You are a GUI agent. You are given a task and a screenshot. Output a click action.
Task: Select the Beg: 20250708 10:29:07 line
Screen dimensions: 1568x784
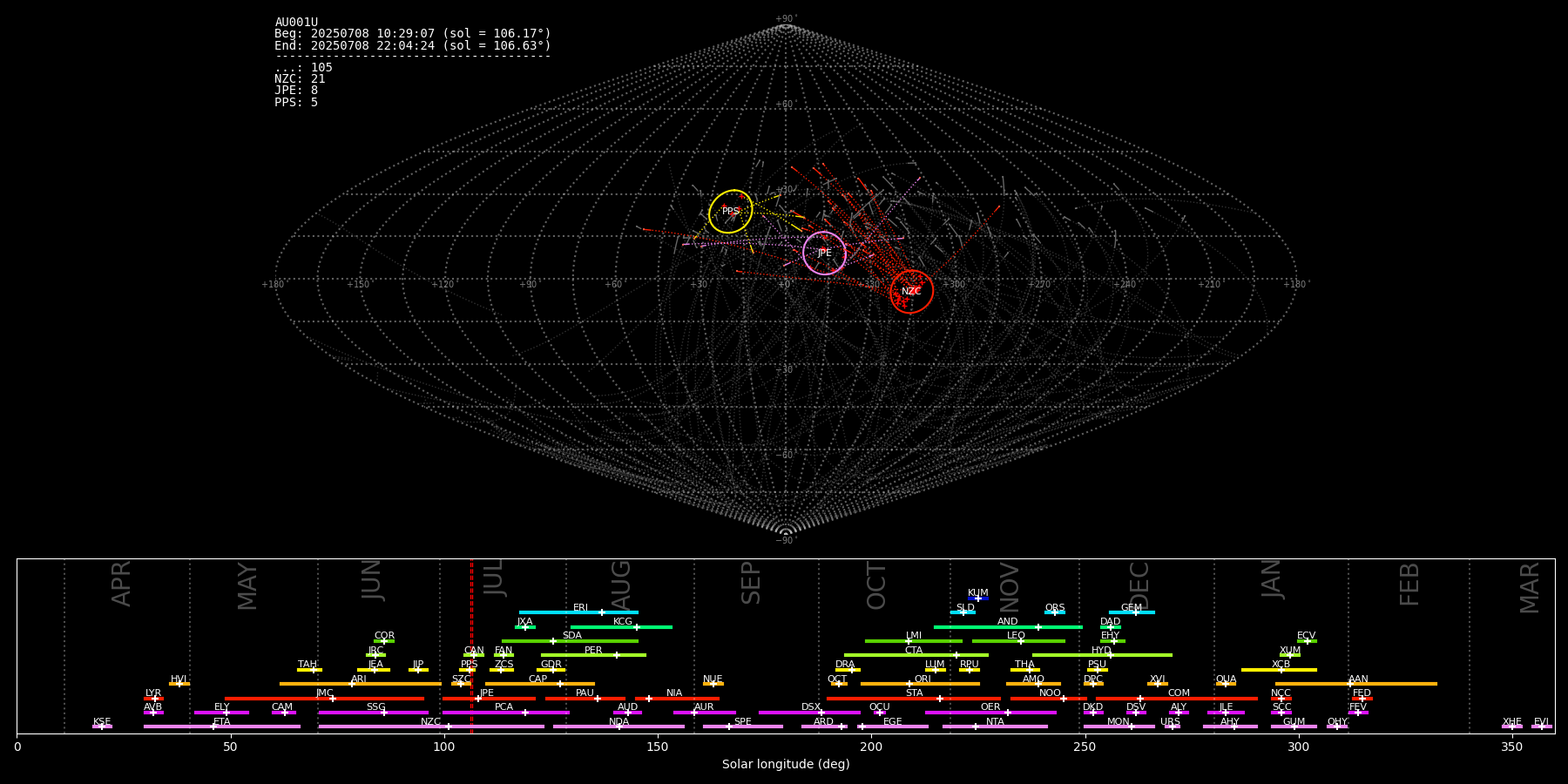[x=413, y=34]
